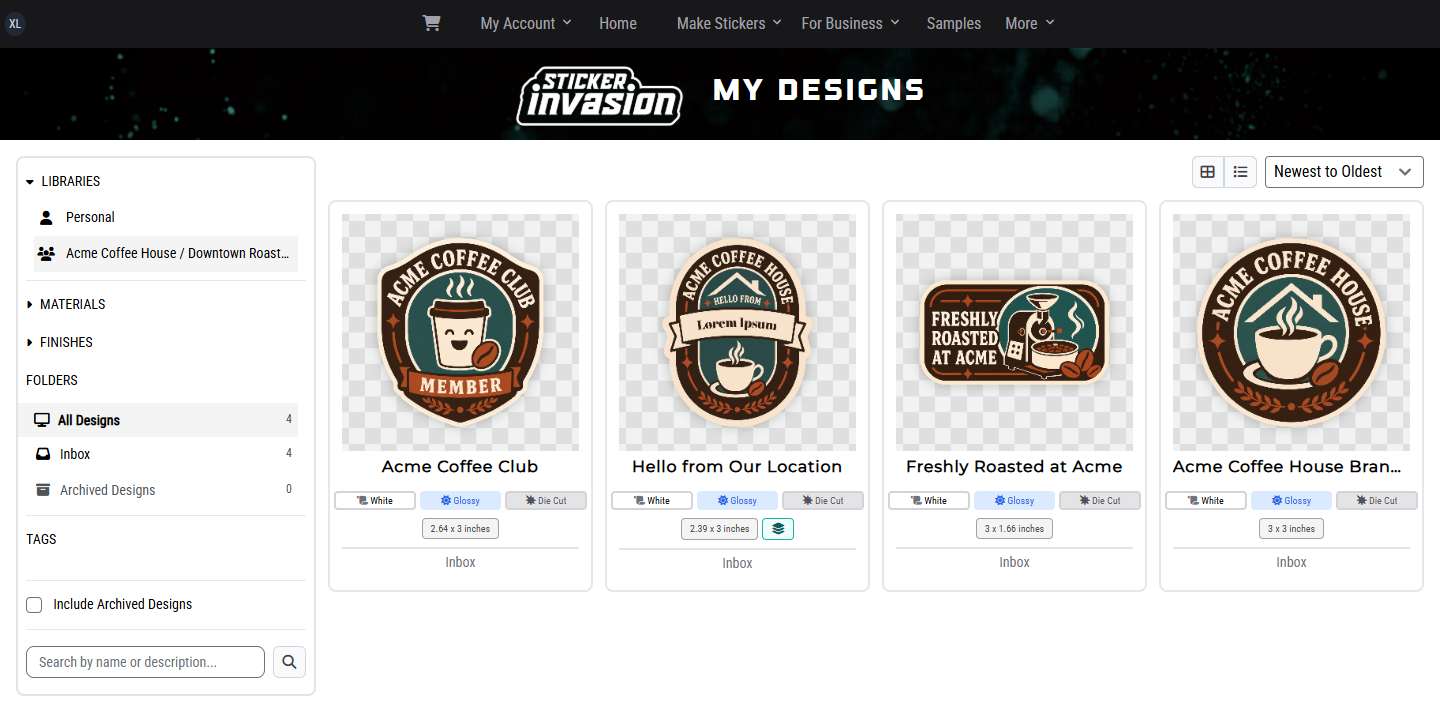Select Acme Coffee House / Downtown Roast library
Screen dimensions: 1440x709
(x=166, y=254)
